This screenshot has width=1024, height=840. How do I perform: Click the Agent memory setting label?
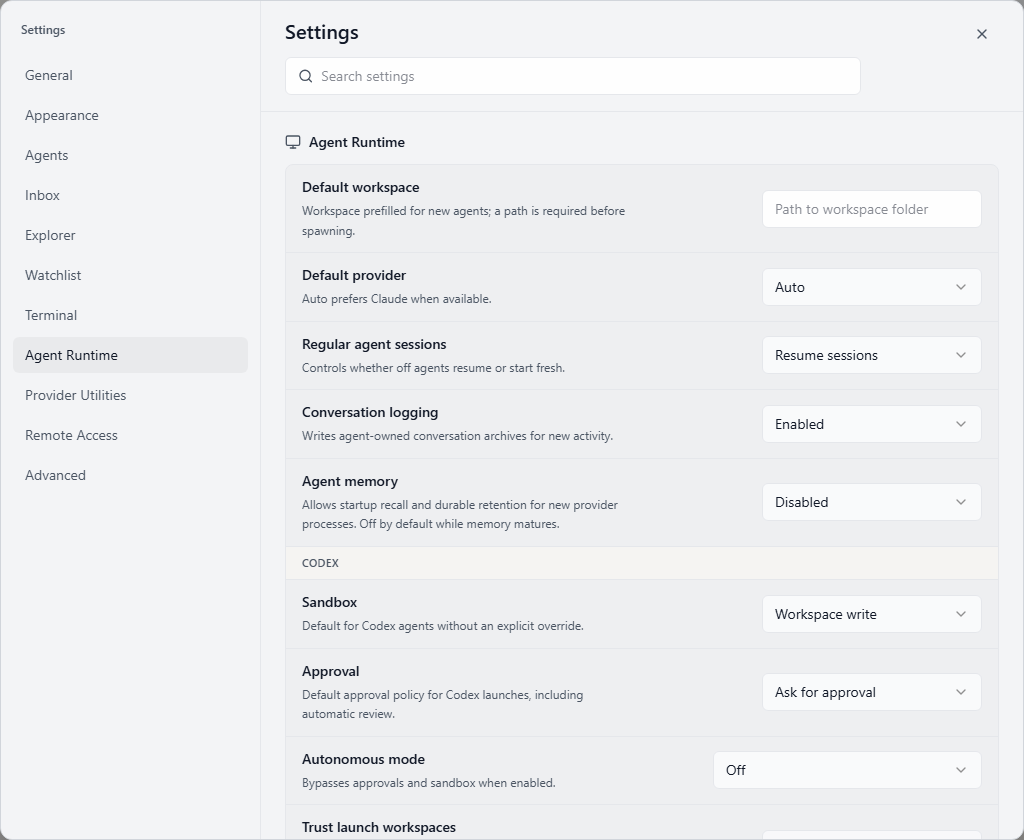350,481
